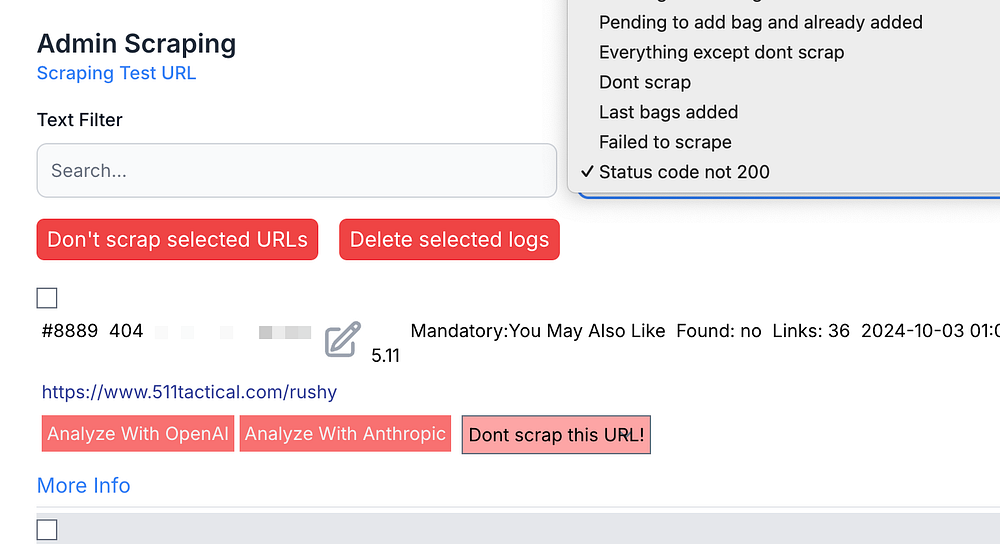Select the checked 'Status code not 200' option
Screen dimensions: 1000x544
(x=684, y=172)
